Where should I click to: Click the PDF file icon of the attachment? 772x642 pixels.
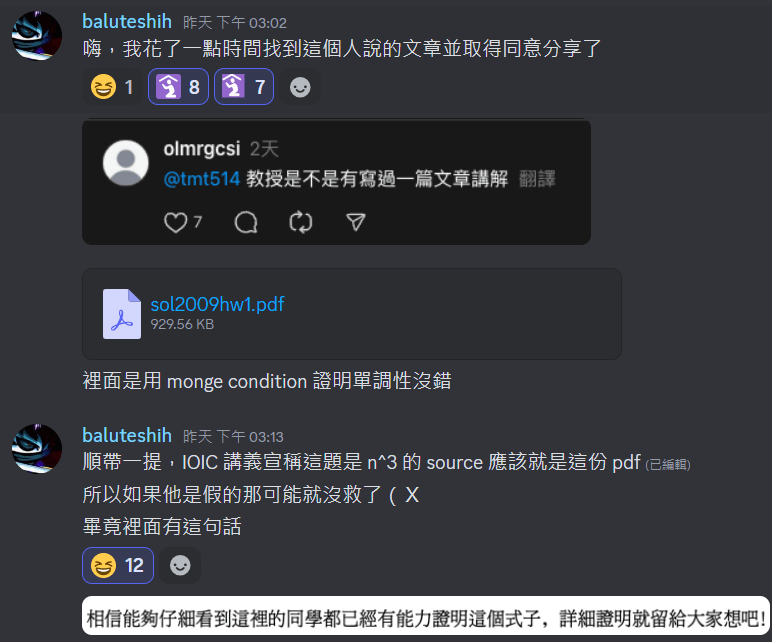pyautogui.click(x=122, y=314)
